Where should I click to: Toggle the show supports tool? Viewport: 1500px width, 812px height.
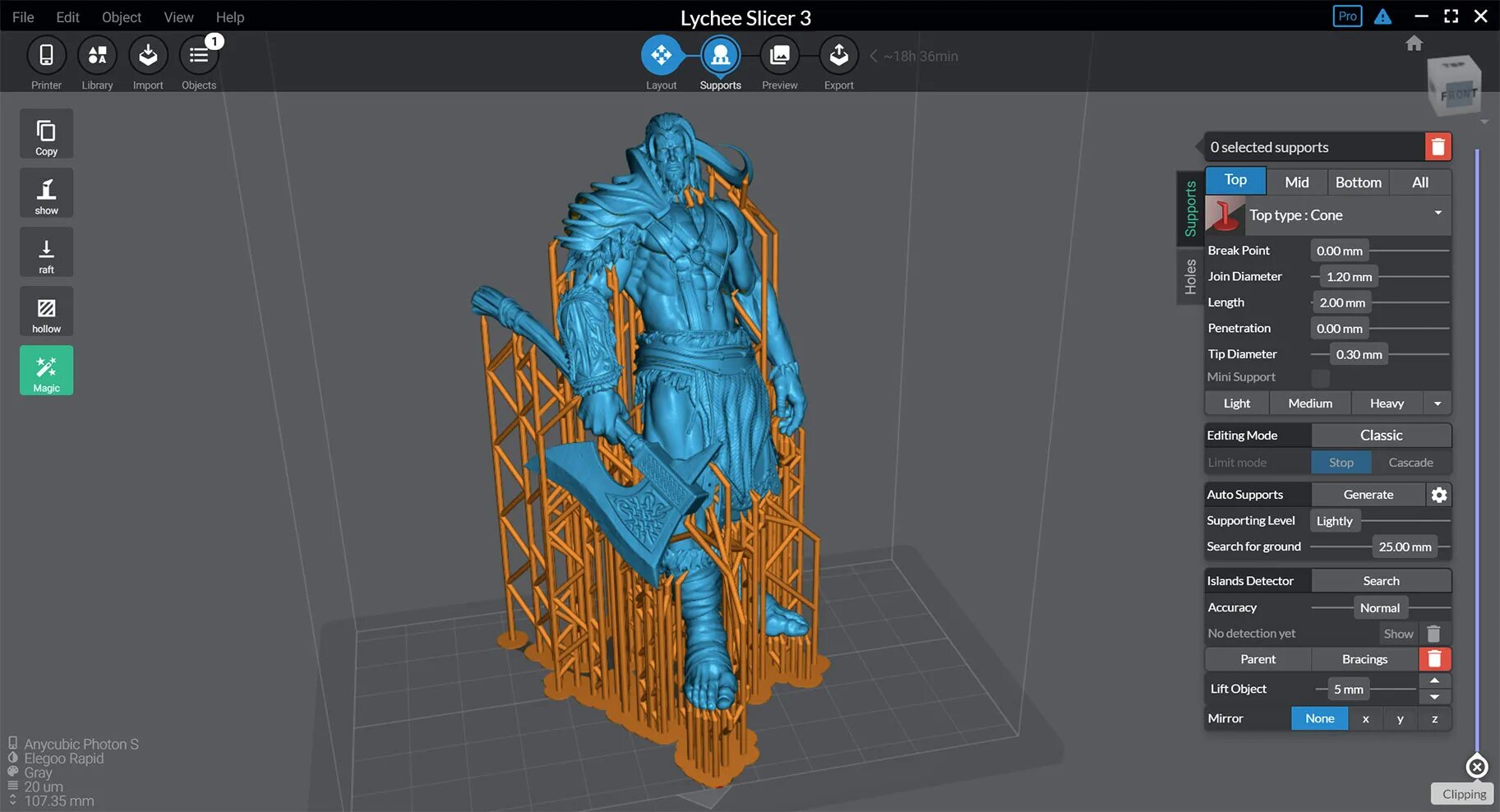click(47, 193)
